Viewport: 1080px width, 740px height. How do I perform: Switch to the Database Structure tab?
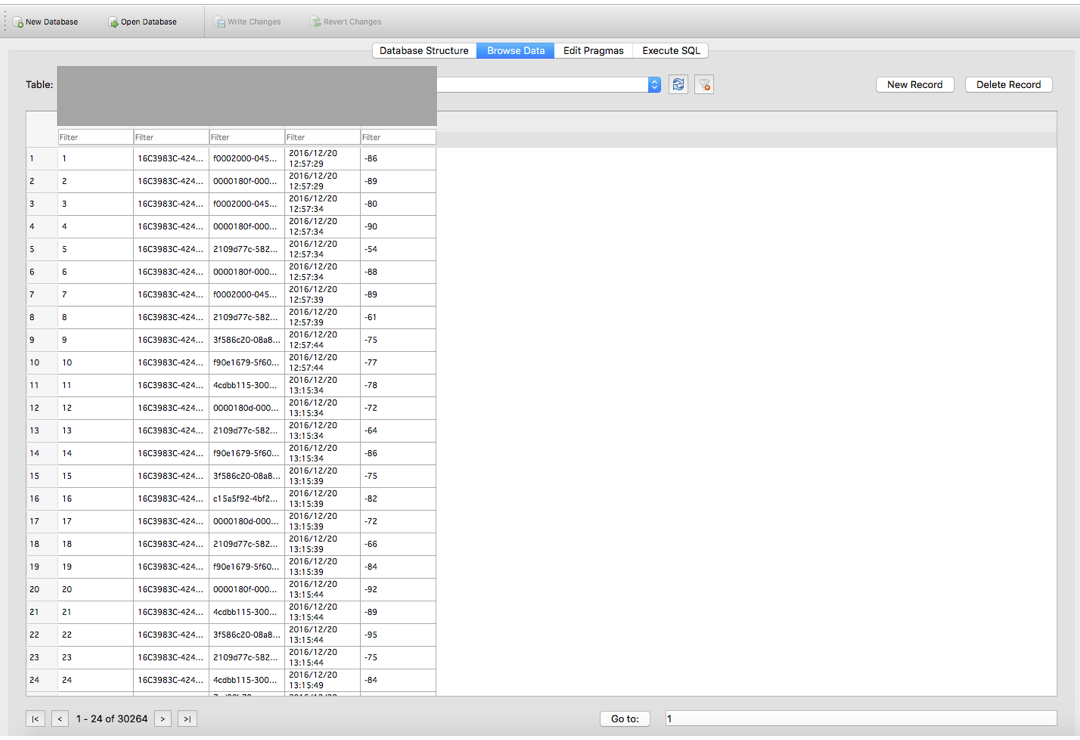(422, 50)
